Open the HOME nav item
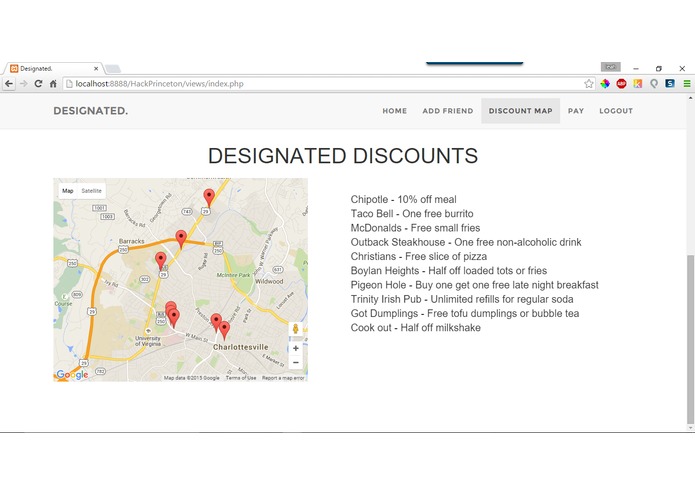The width and height of the screenshot is (695, 494). point(394,111)
